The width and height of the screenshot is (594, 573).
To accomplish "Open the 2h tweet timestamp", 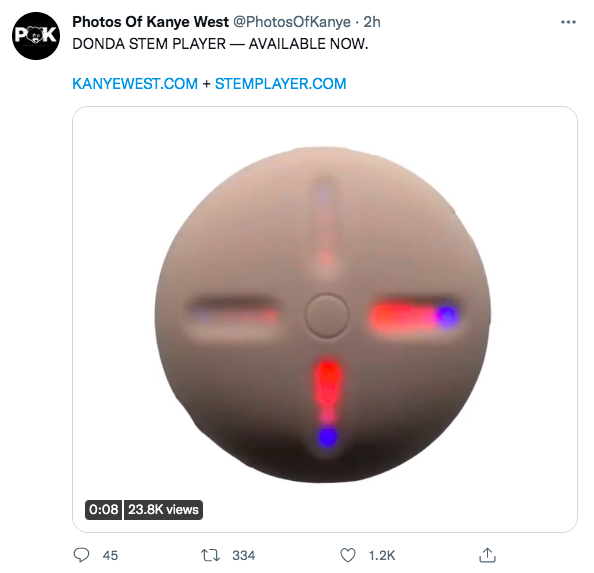I will (x=372, y=22).
